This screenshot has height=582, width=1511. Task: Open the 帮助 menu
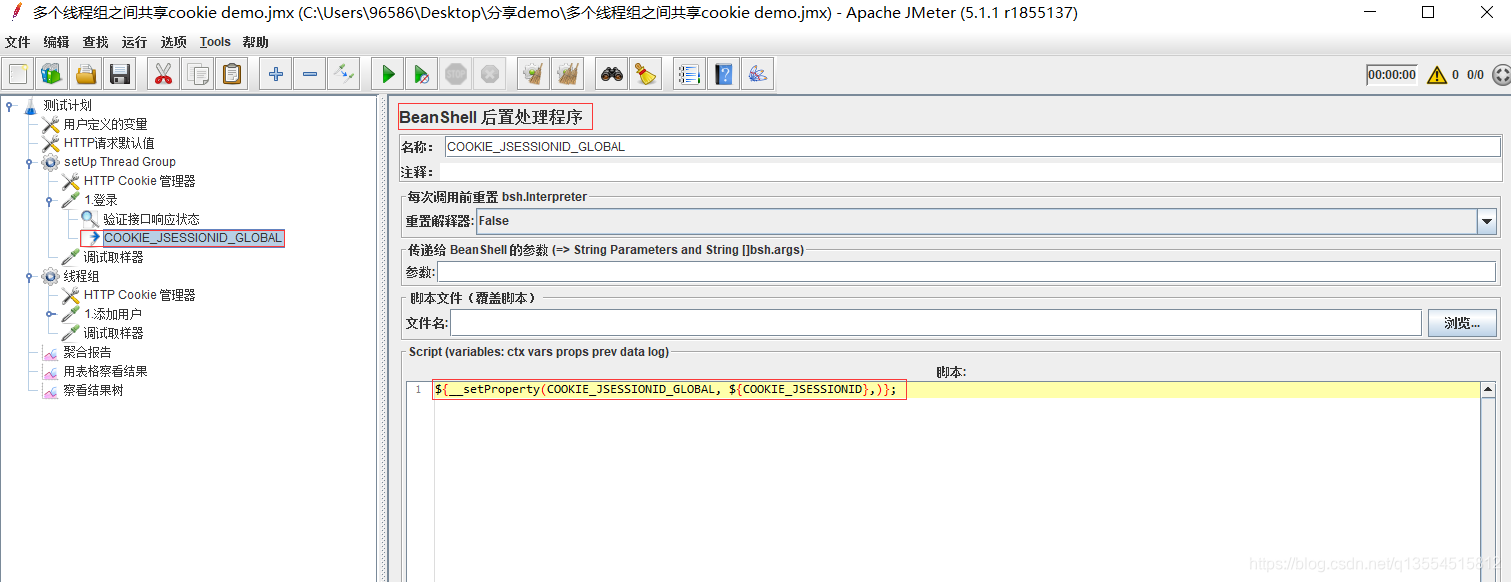255,42
